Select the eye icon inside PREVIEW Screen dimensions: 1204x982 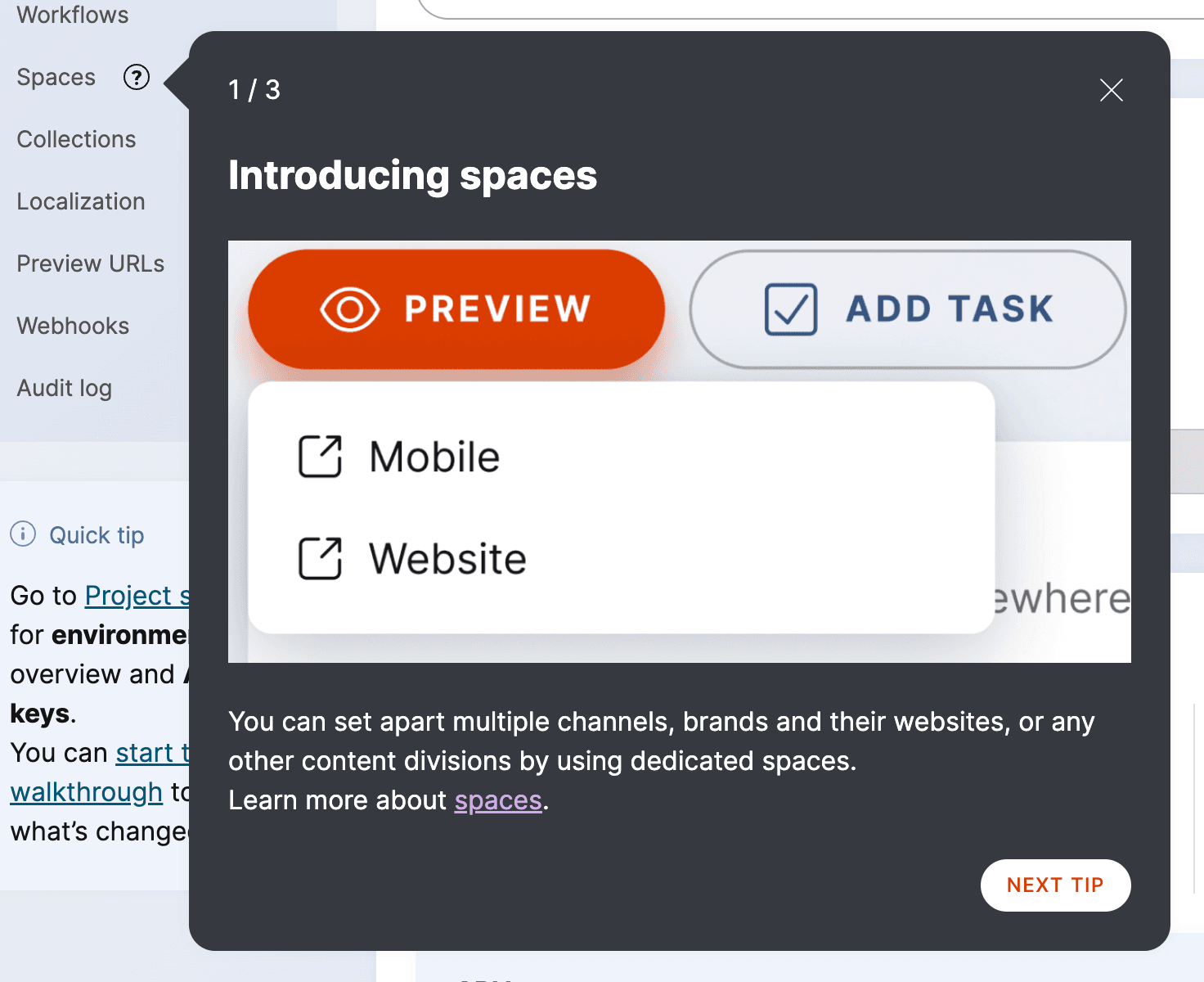click(347, 309)
